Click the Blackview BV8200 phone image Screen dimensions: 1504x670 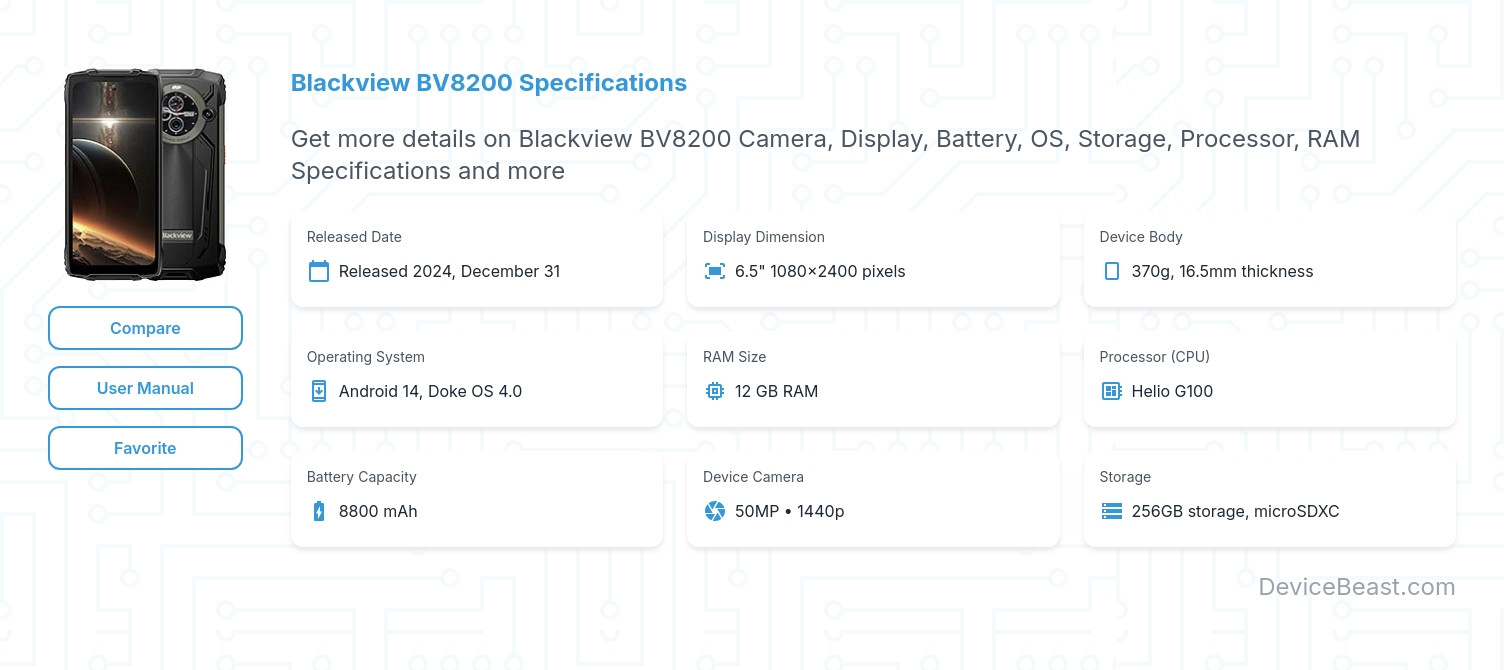(145, 175)
